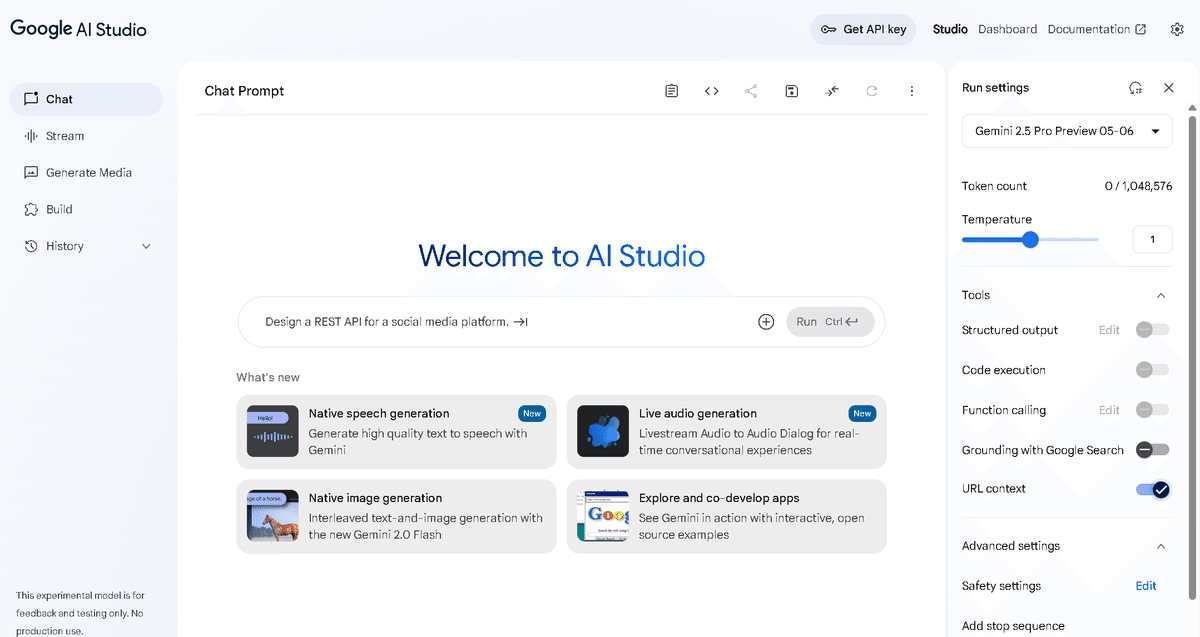The height and width of the screenshot is (637, 1200).
Task: Share the chat prompt via share icon
Action: tap(751, 90)
